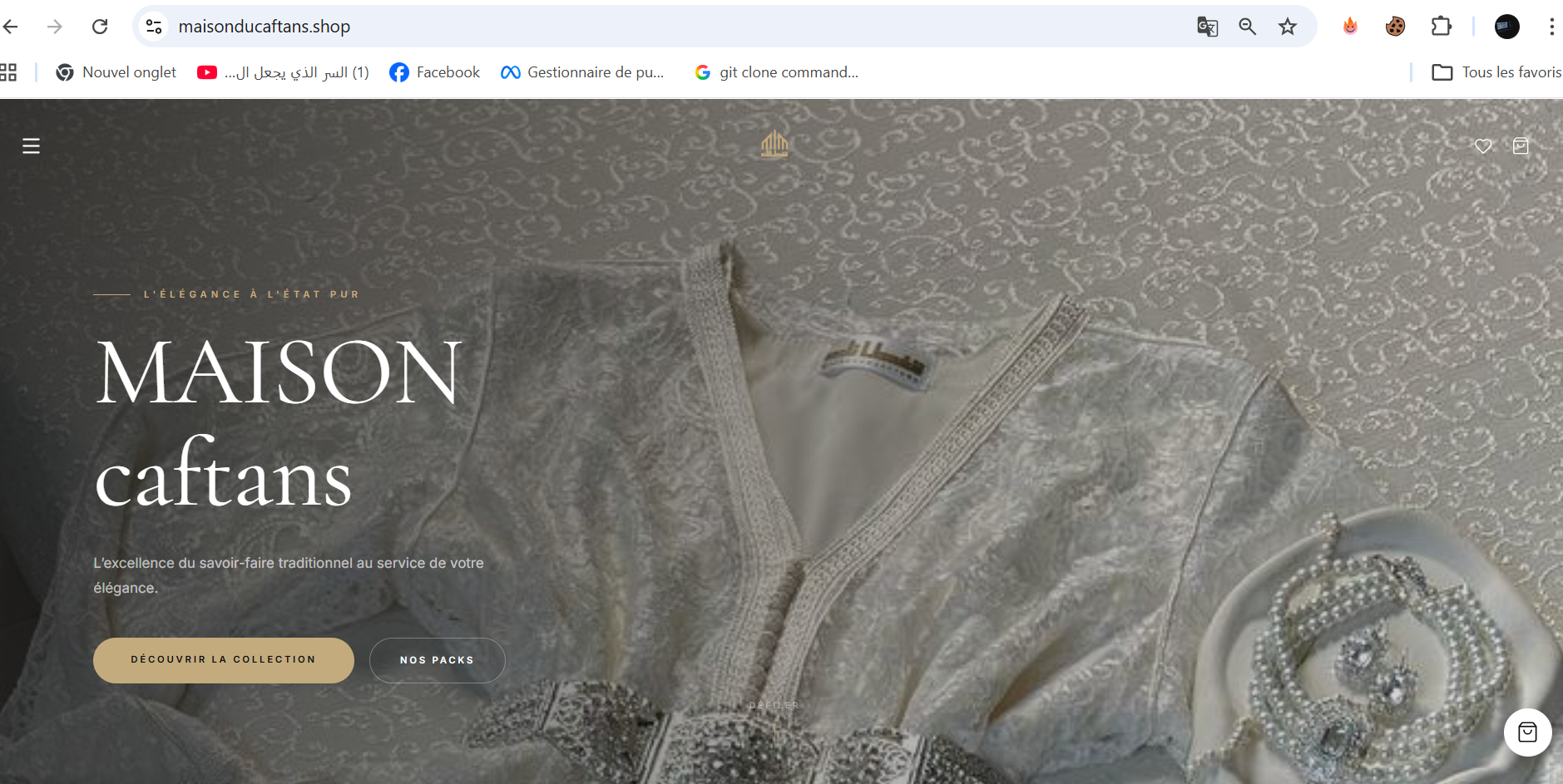Expand the Tous les favoris folder

[1496, 72]
